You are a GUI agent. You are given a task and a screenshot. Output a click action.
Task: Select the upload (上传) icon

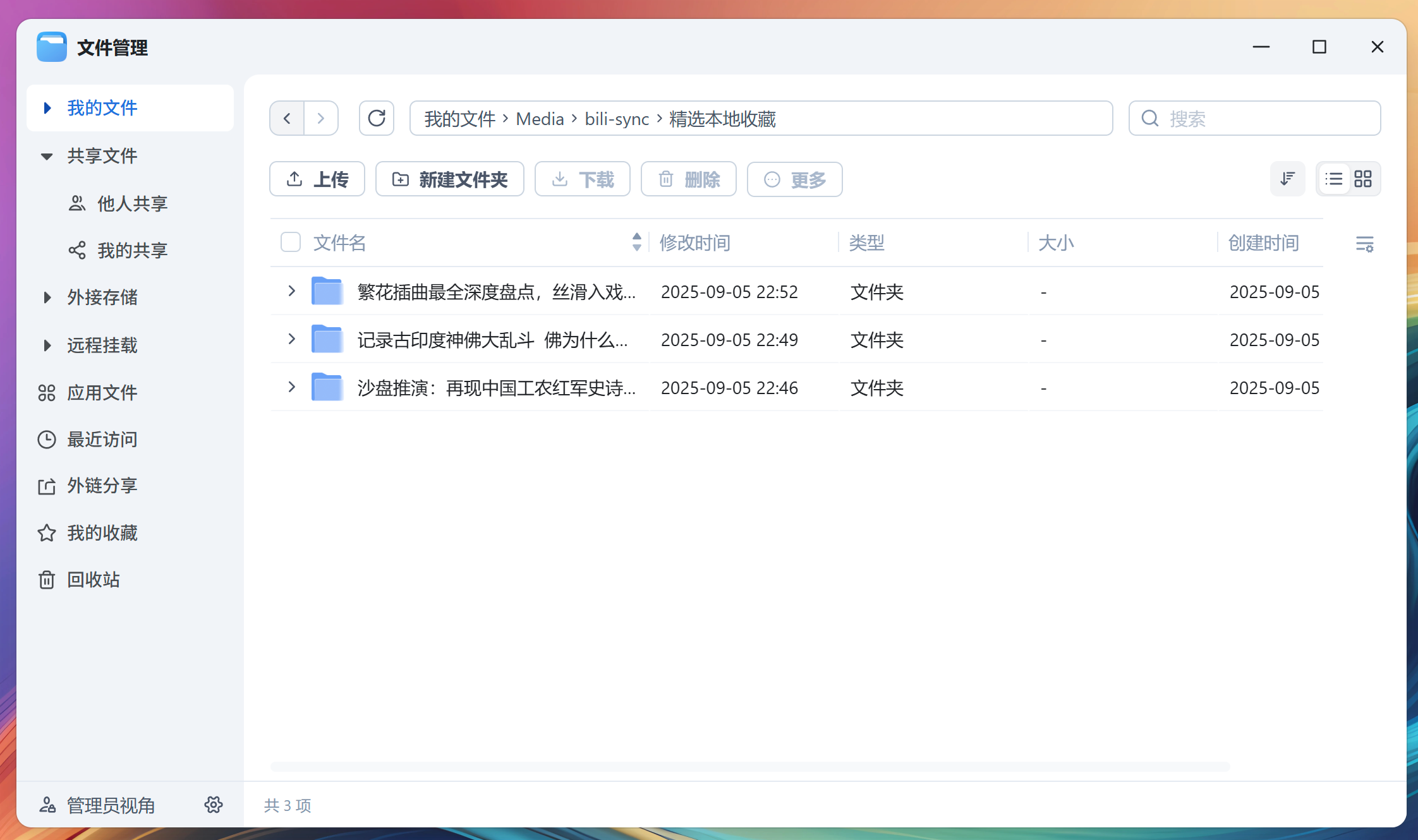click(x=294, y=179)
